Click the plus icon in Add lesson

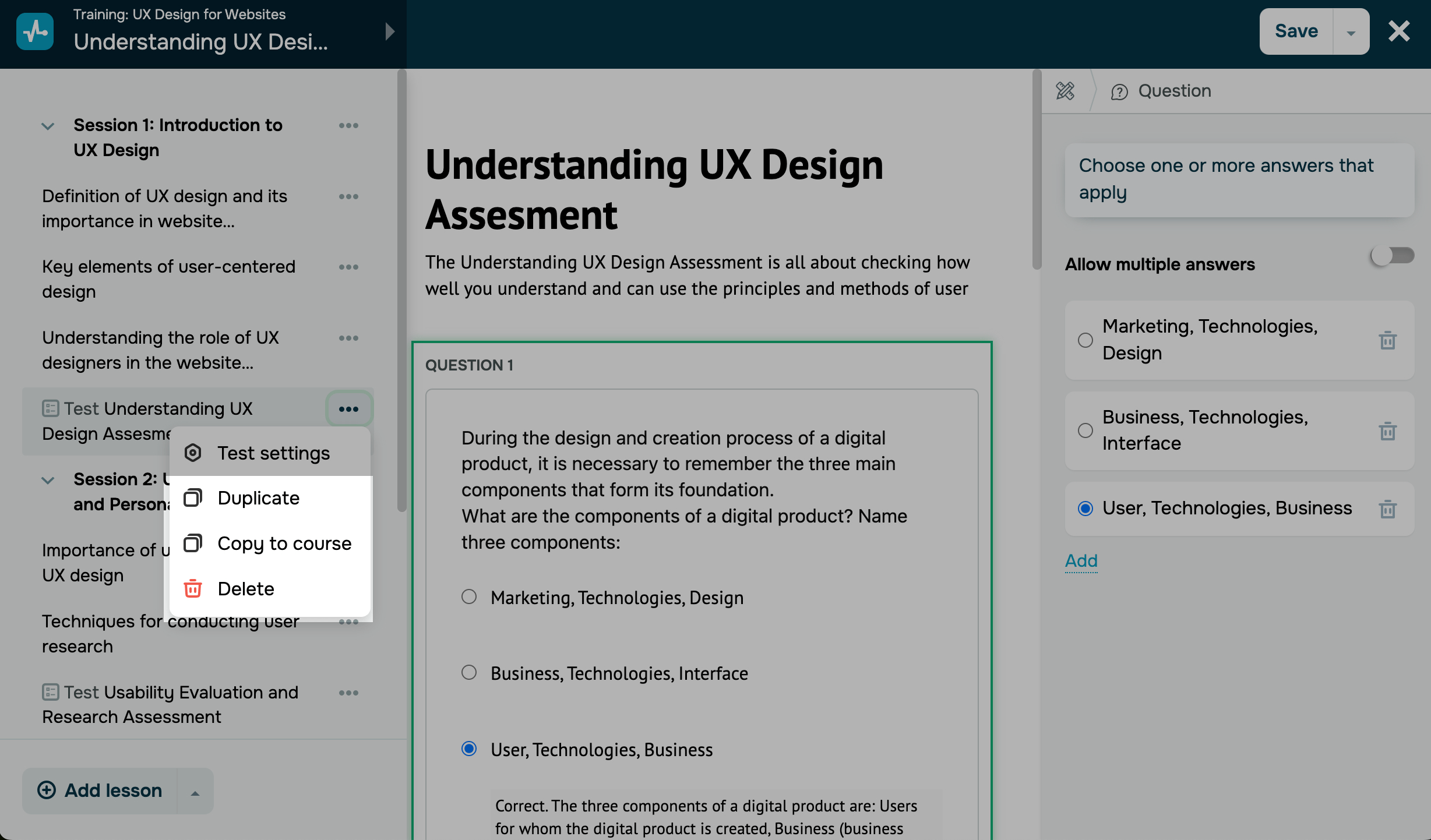(47, 790)
